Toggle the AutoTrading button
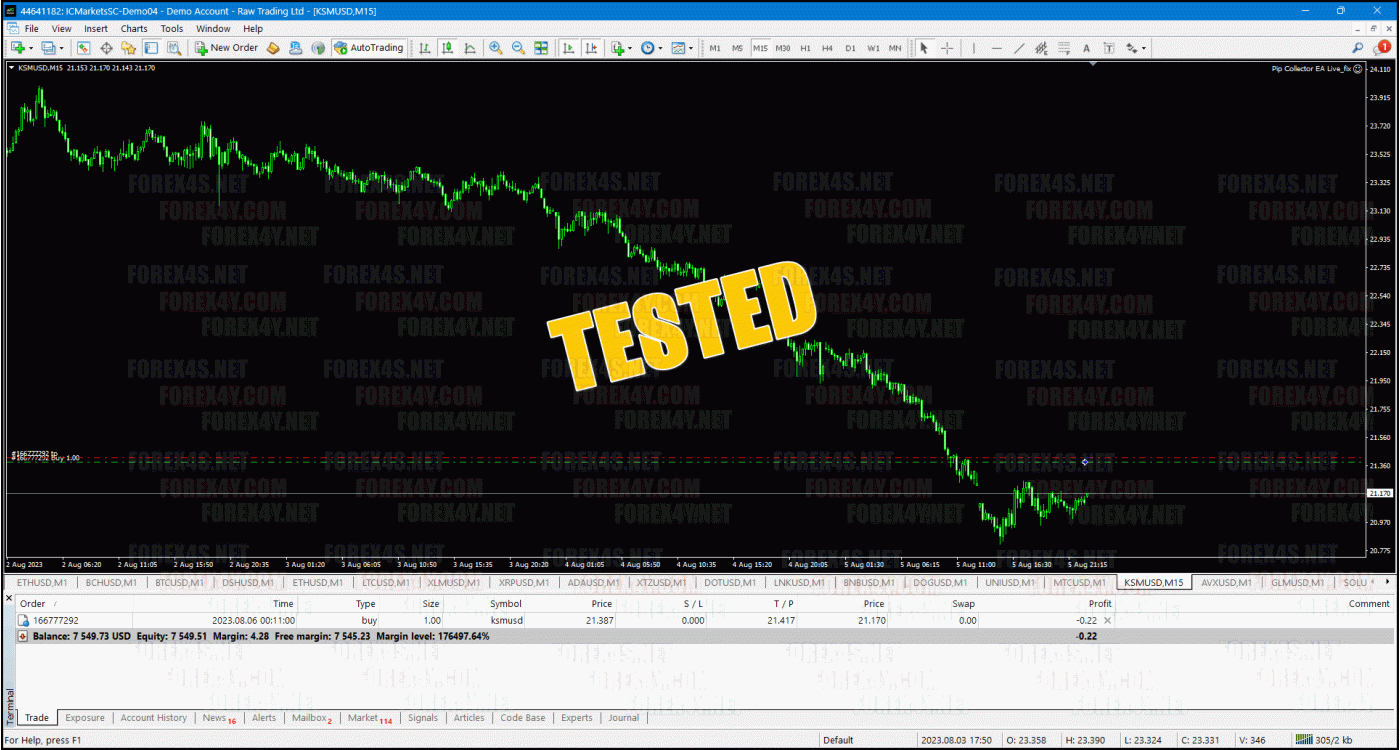The image size is (1400, 750). pyautogui.click(x=369, y=48)
